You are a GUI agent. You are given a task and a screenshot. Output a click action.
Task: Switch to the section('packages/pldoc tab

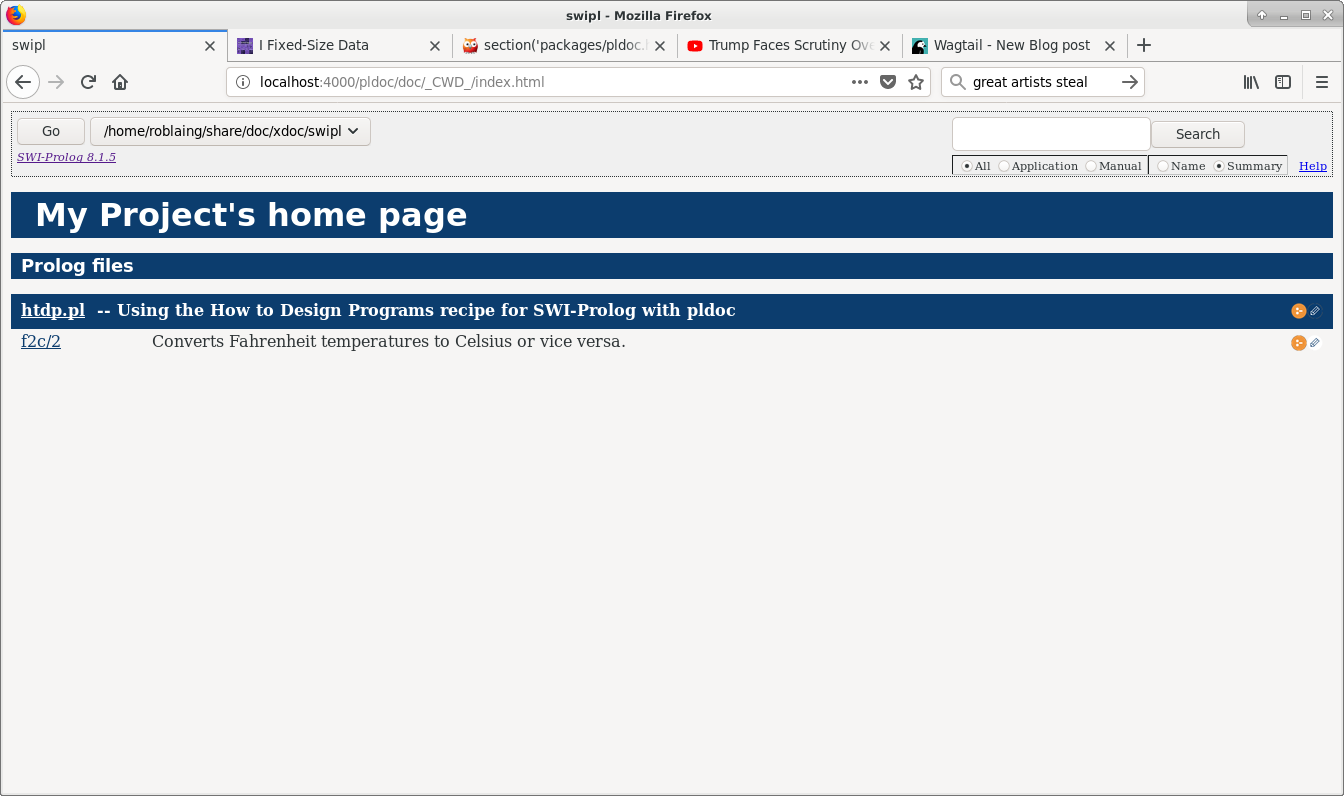click(x=564, y=45)
